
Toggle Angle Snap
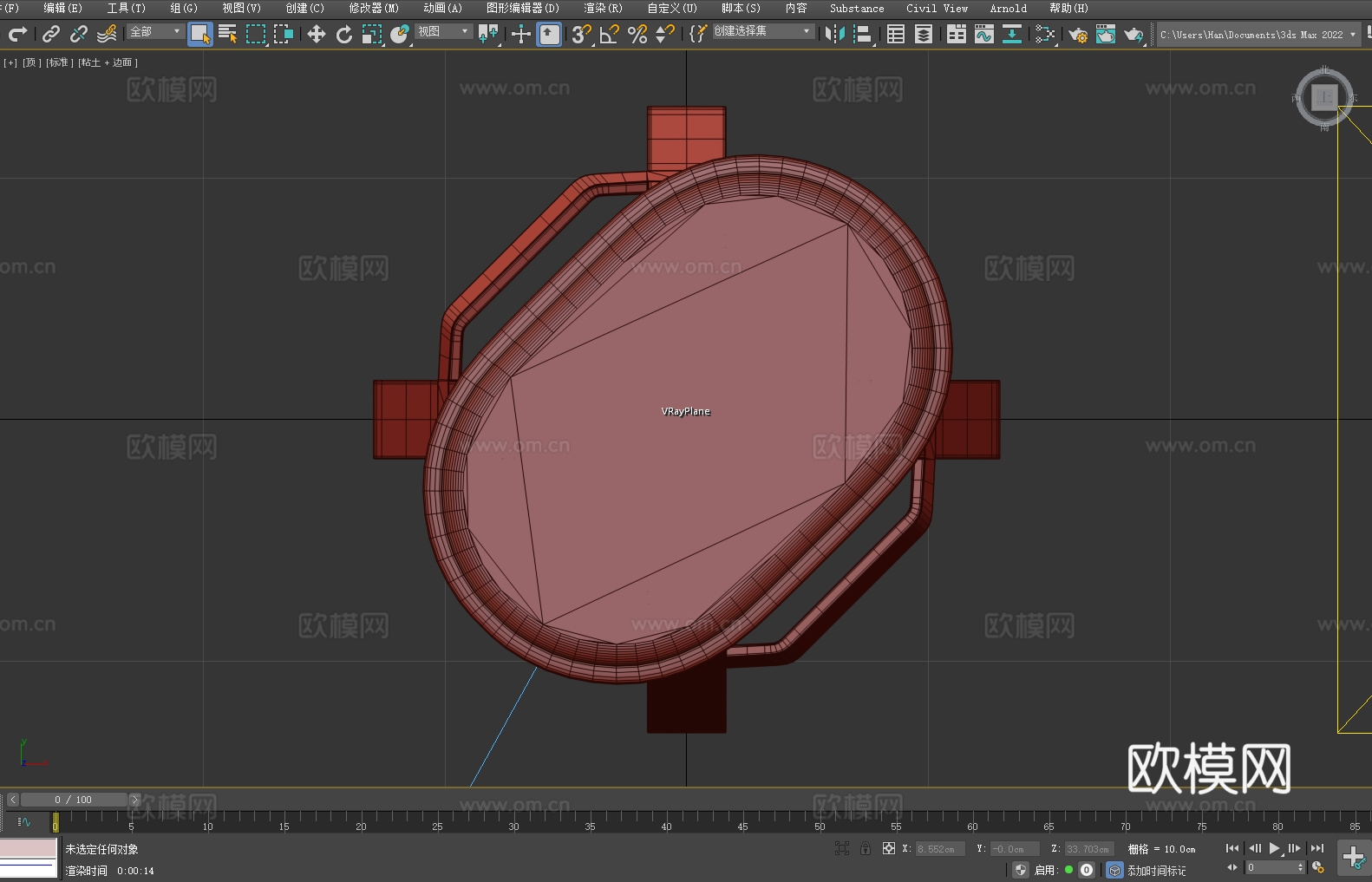tap(610, 34)
